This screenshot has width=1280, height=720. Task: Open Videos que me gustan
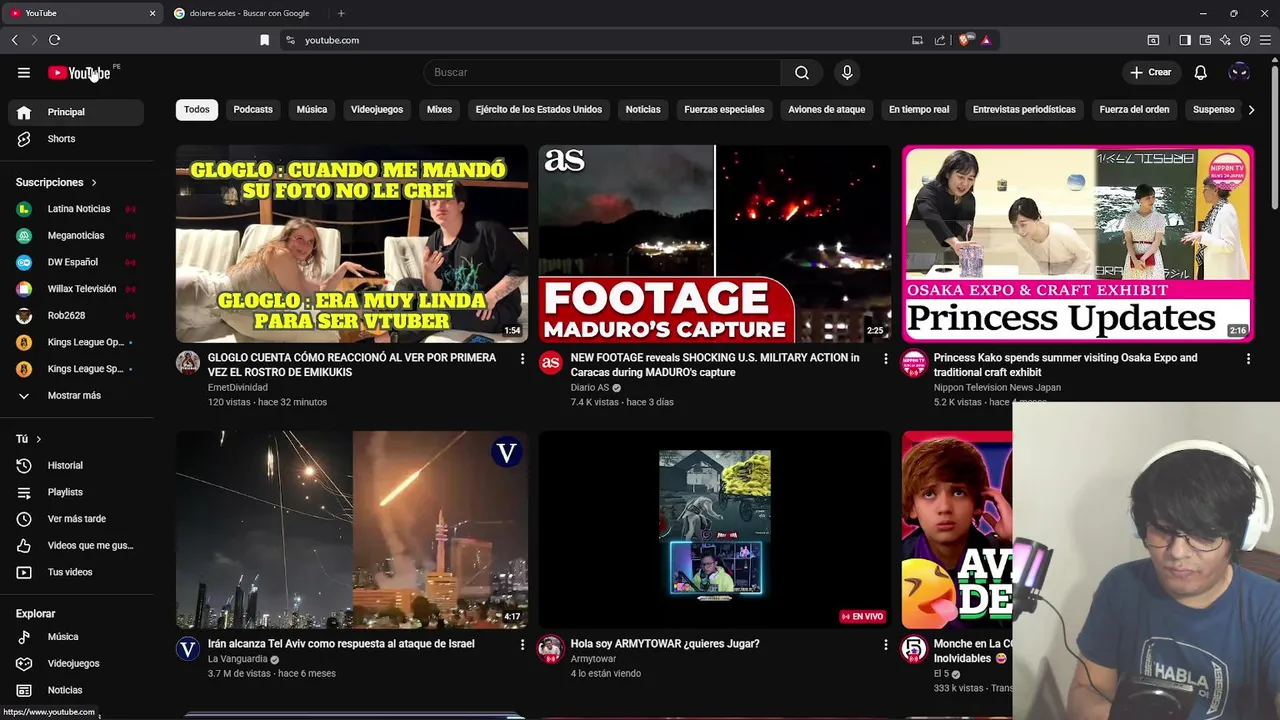(76, 545)
